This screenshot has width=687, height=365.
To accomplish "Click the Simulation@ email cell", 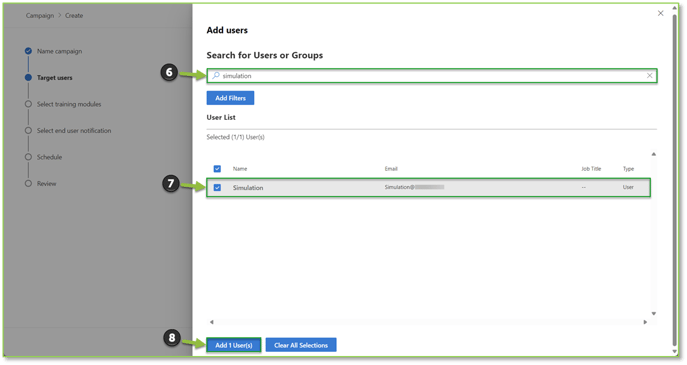I will (414, 187).
